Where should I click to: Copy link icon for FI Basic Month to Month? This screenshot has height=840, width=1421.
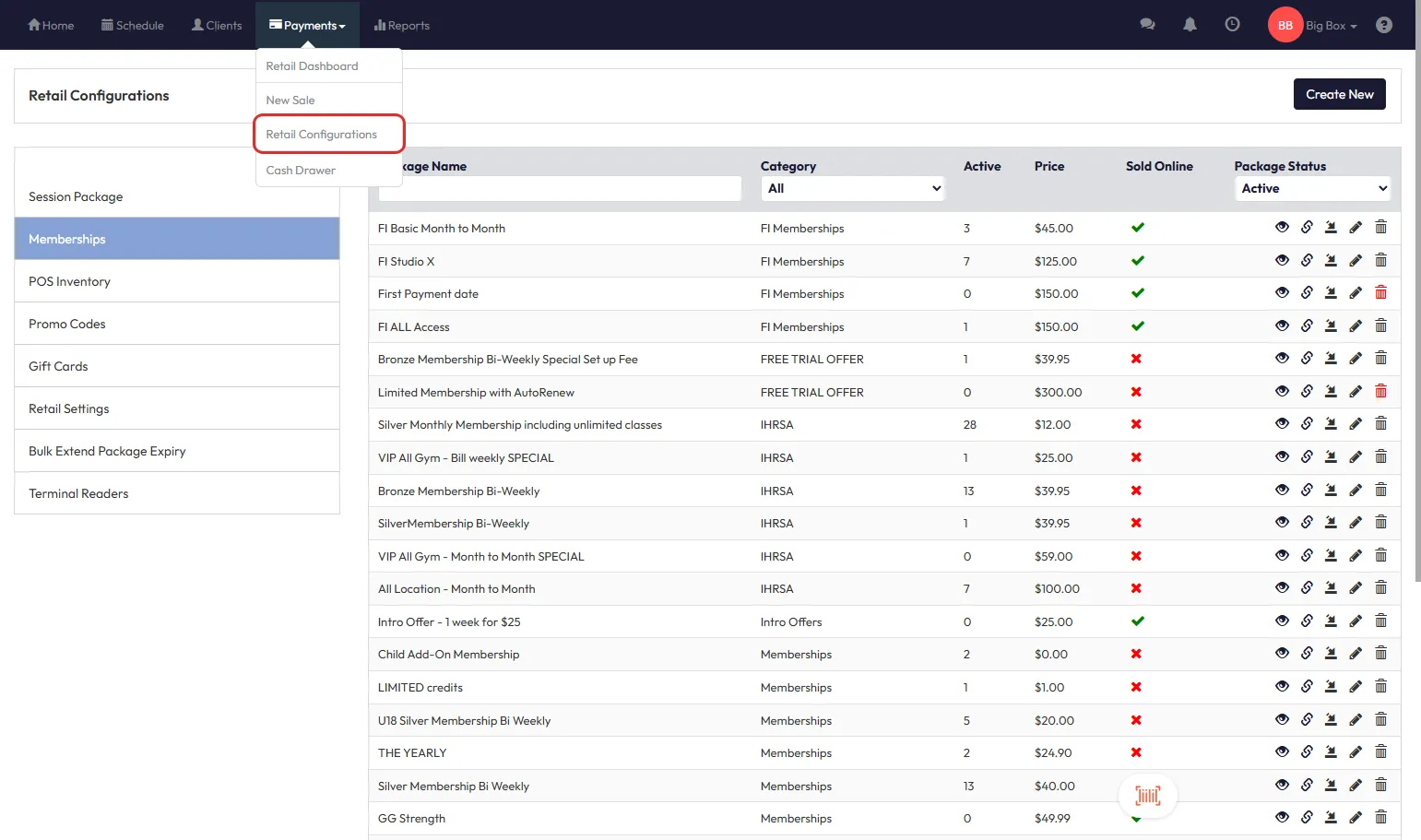click(1307, 228)
